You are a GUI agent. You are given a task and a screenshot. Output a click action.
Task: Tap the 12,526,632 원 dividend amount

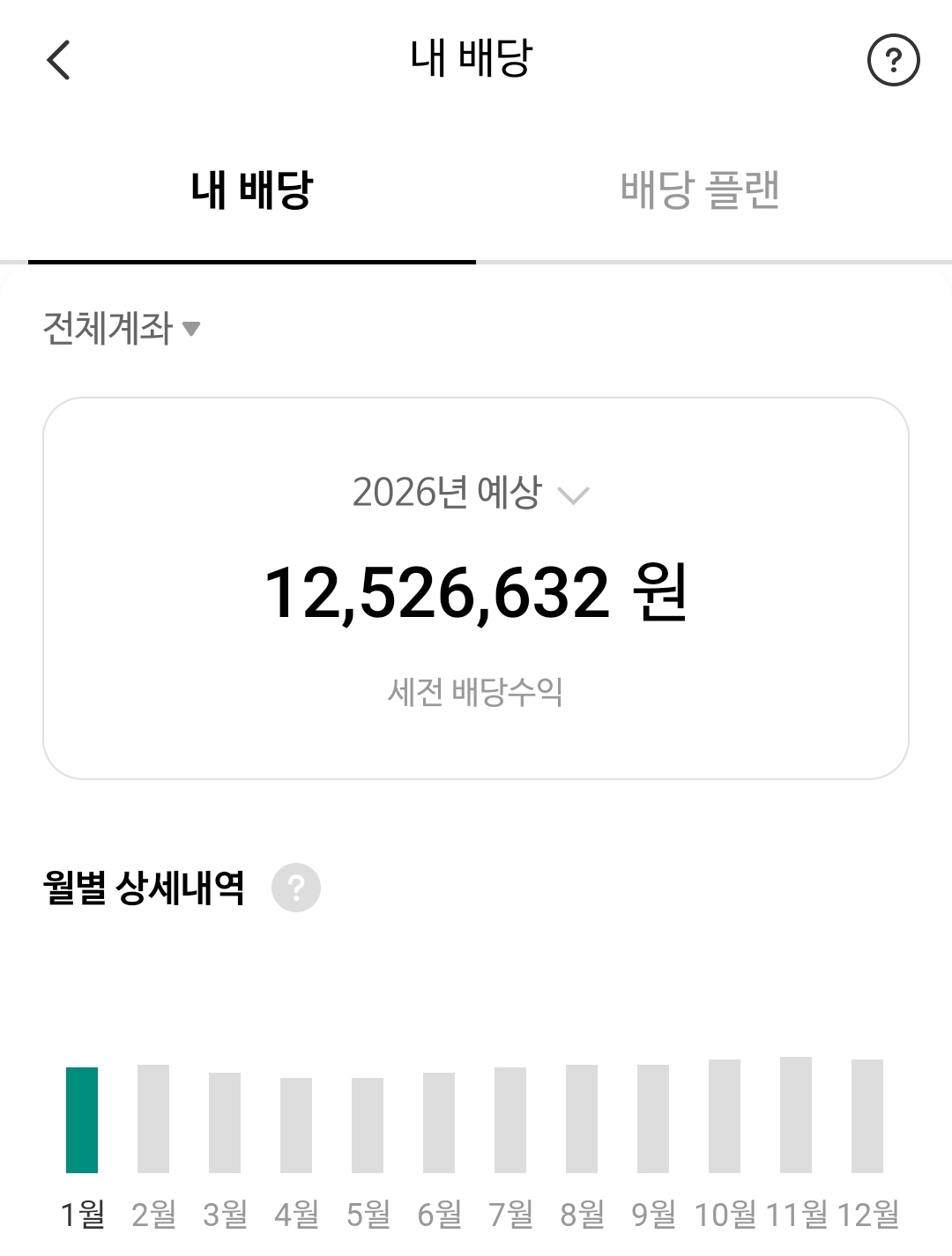476,593
